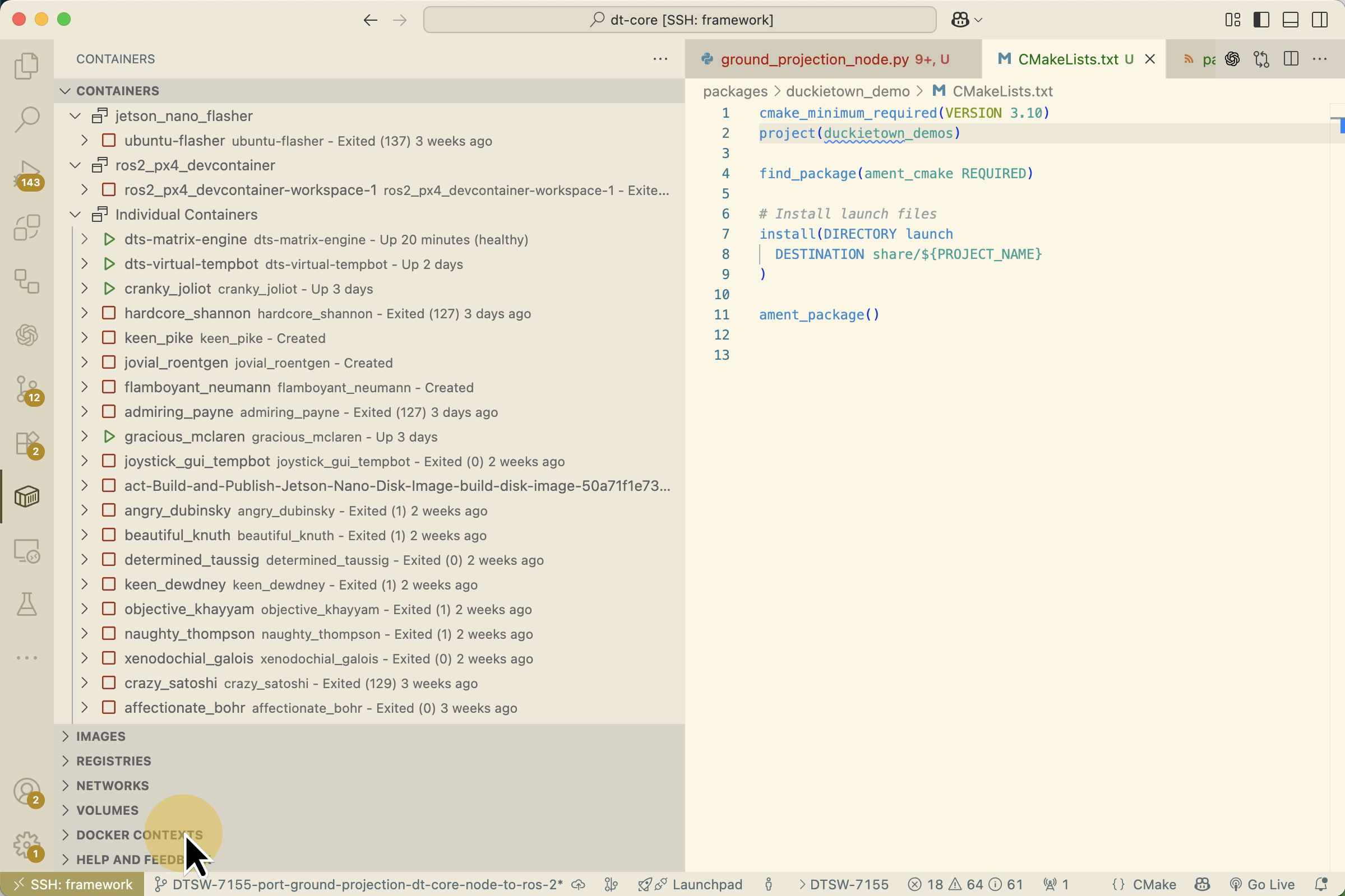Image resolution: width=1345 pixels, height=896 pixels.
Task: Toggle the primary sidebar visibility
Action: tap(1261, 20)
